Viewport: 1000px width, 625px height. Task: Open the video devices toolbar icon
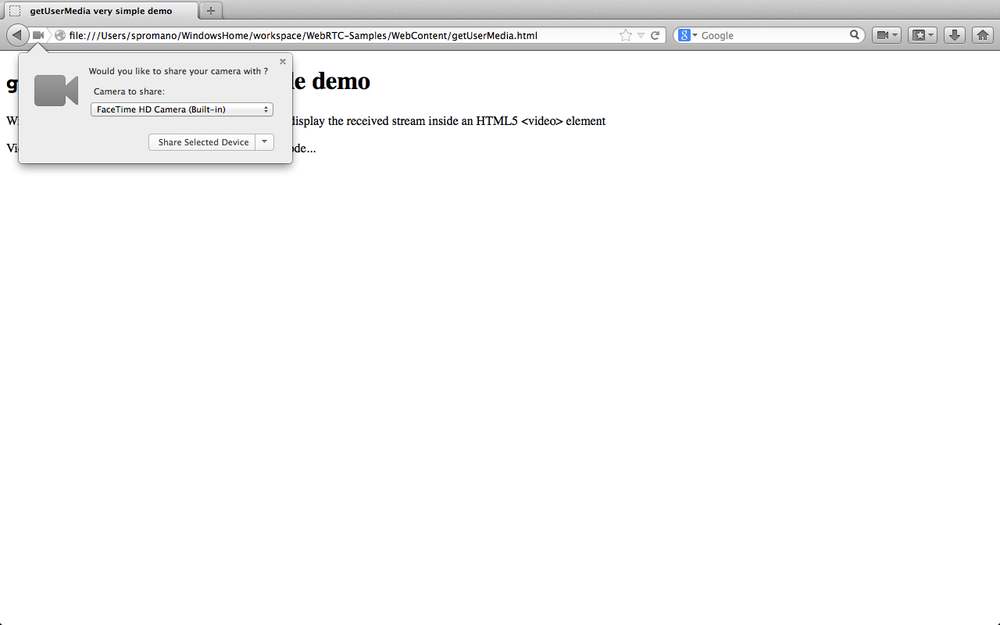click(x=884, y=34)
